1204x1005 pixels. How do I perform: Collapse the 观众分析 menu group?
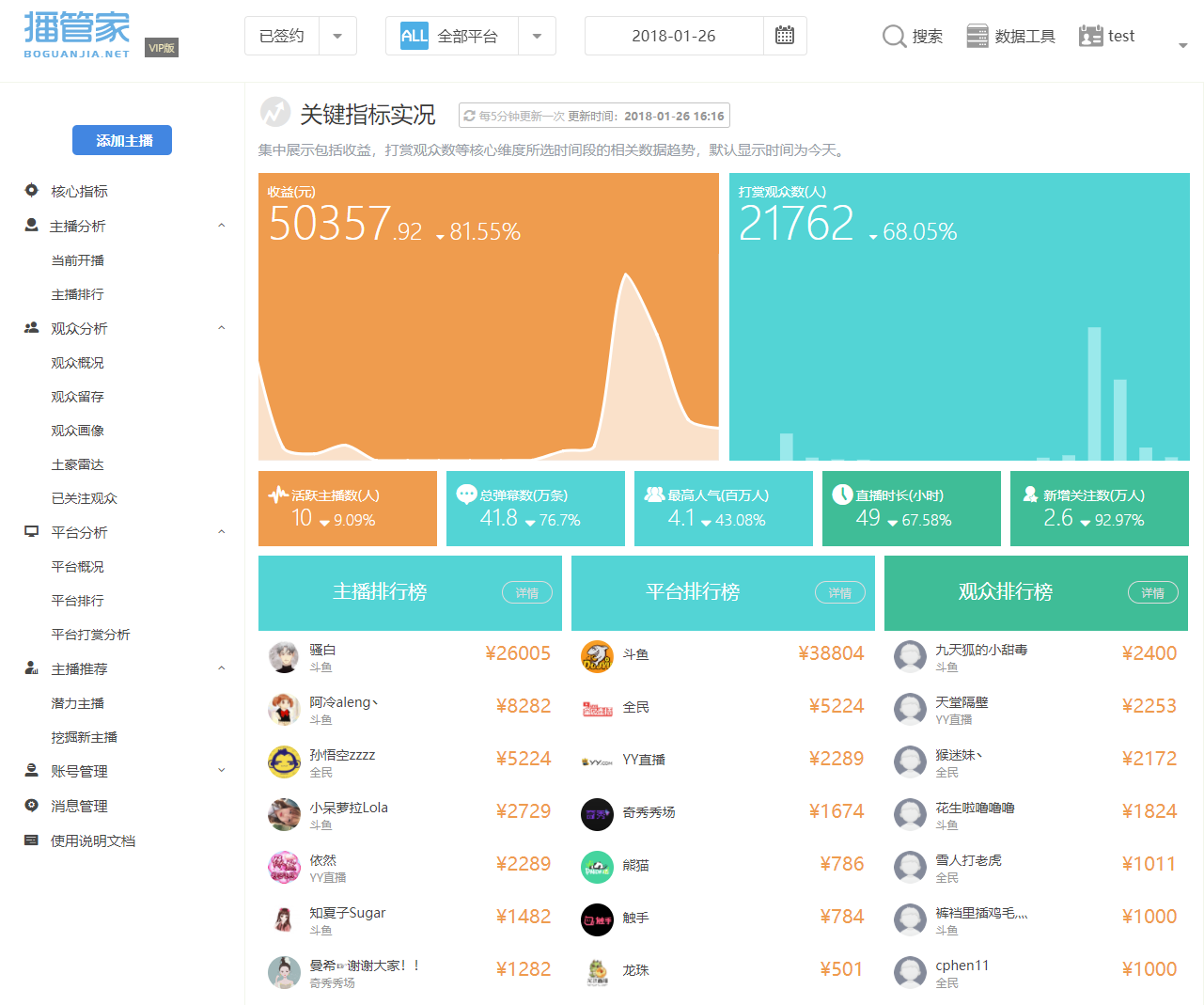click(222, 328)
